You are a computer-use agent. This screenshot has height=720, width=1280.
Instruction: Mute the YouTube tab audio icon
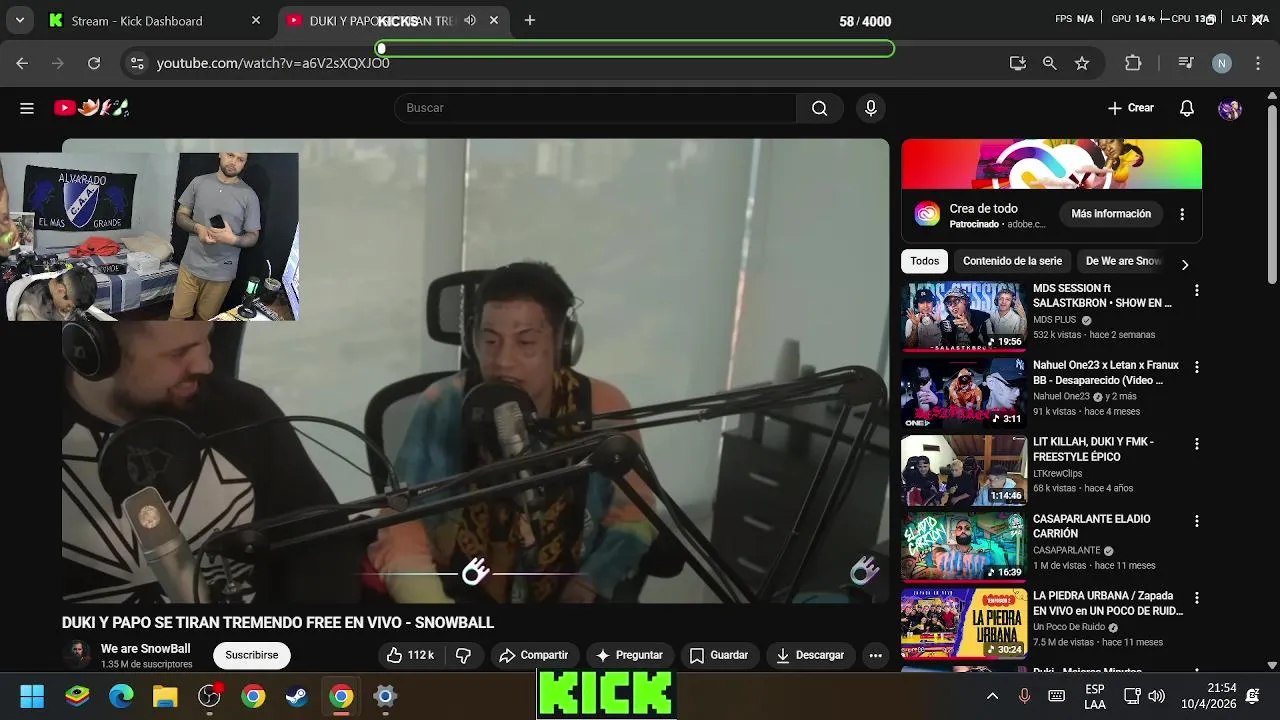click(470, 20)
